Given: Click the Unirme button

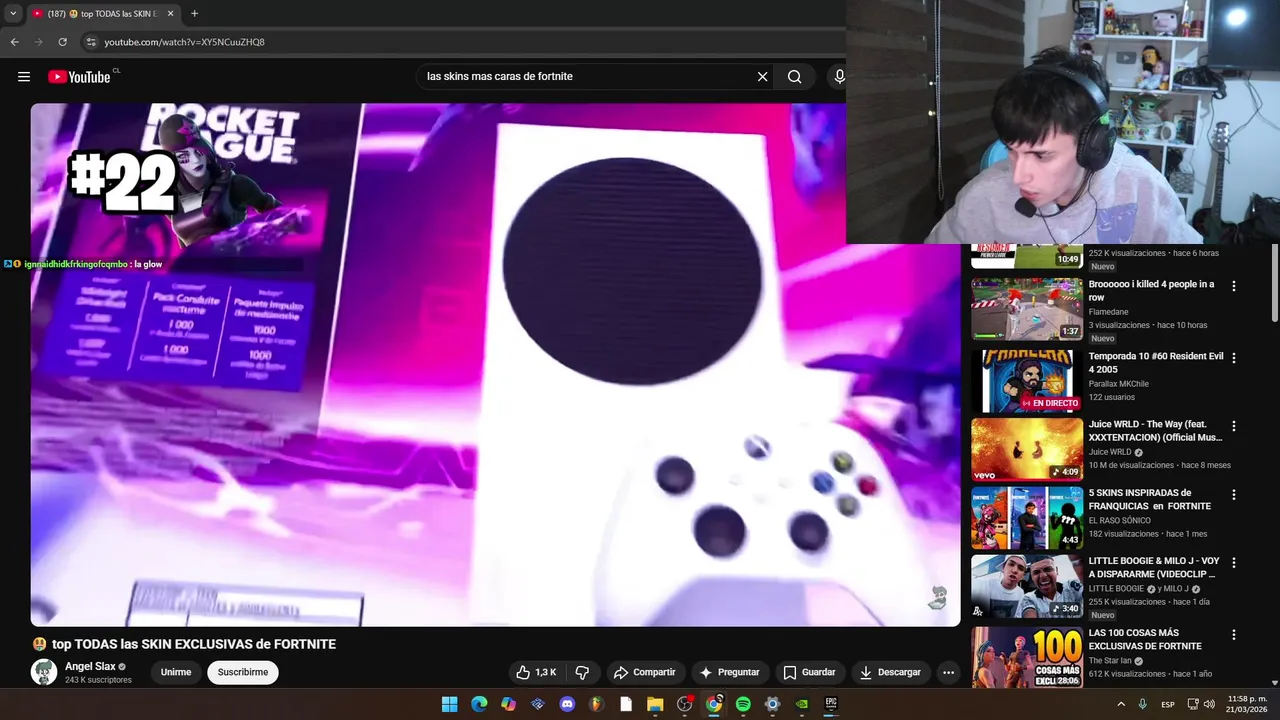Looking at the screenshot, I should (176, 672).
